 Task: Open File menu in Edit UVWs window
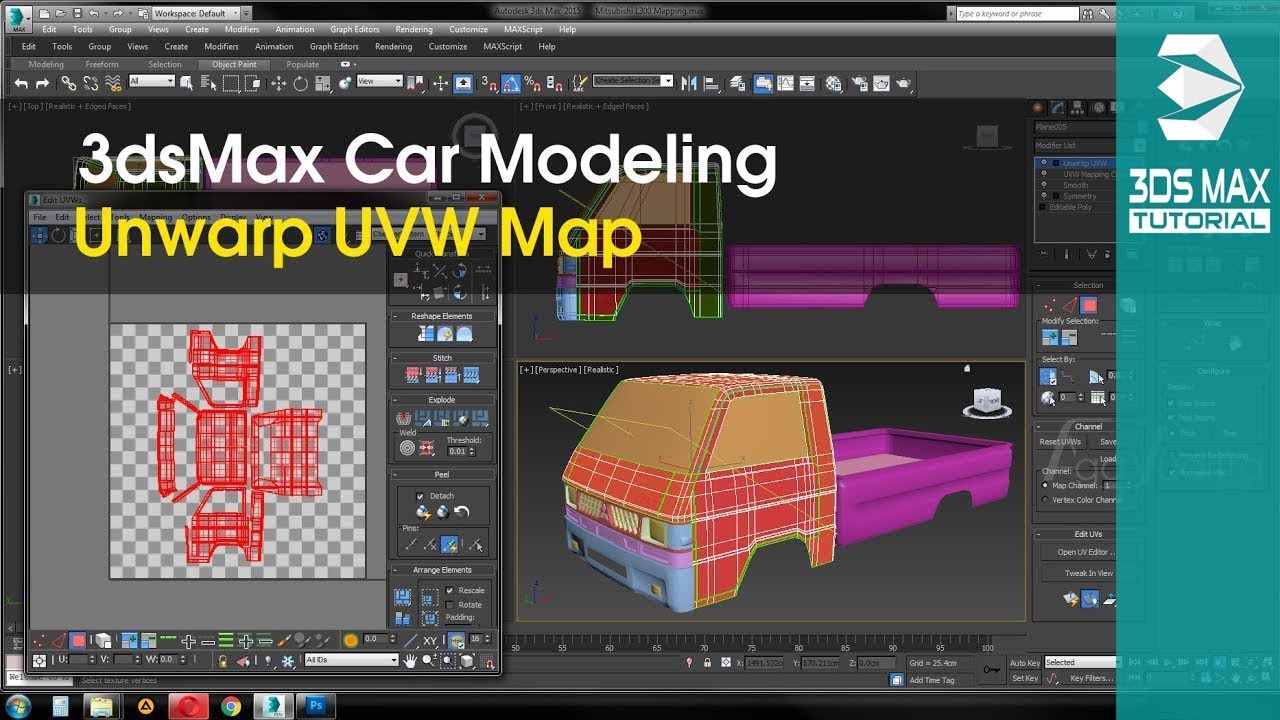pyautogui.click(x=40, y=217)
